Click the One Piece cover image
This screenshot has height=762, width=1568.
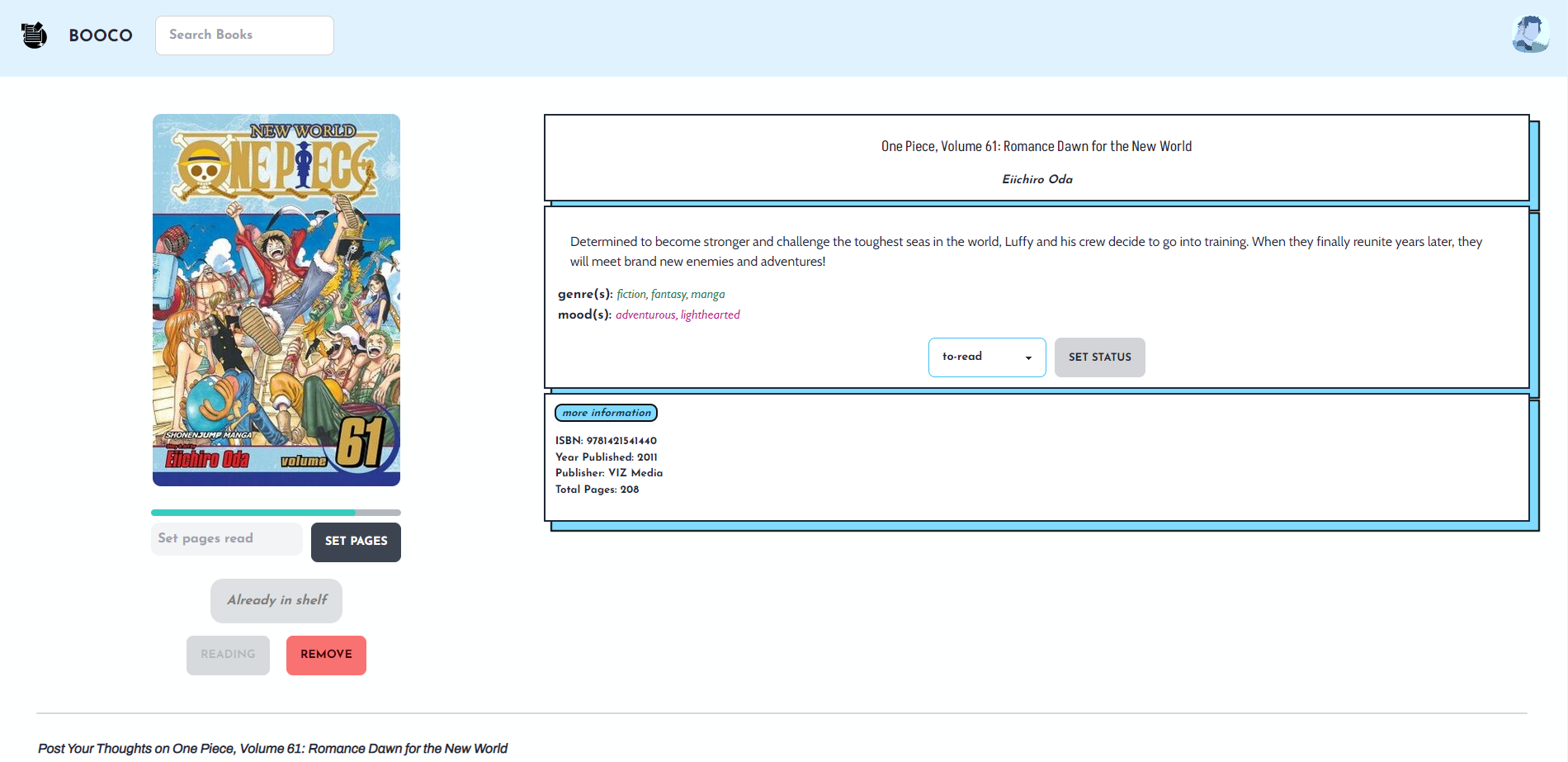(x=276, y=301)
